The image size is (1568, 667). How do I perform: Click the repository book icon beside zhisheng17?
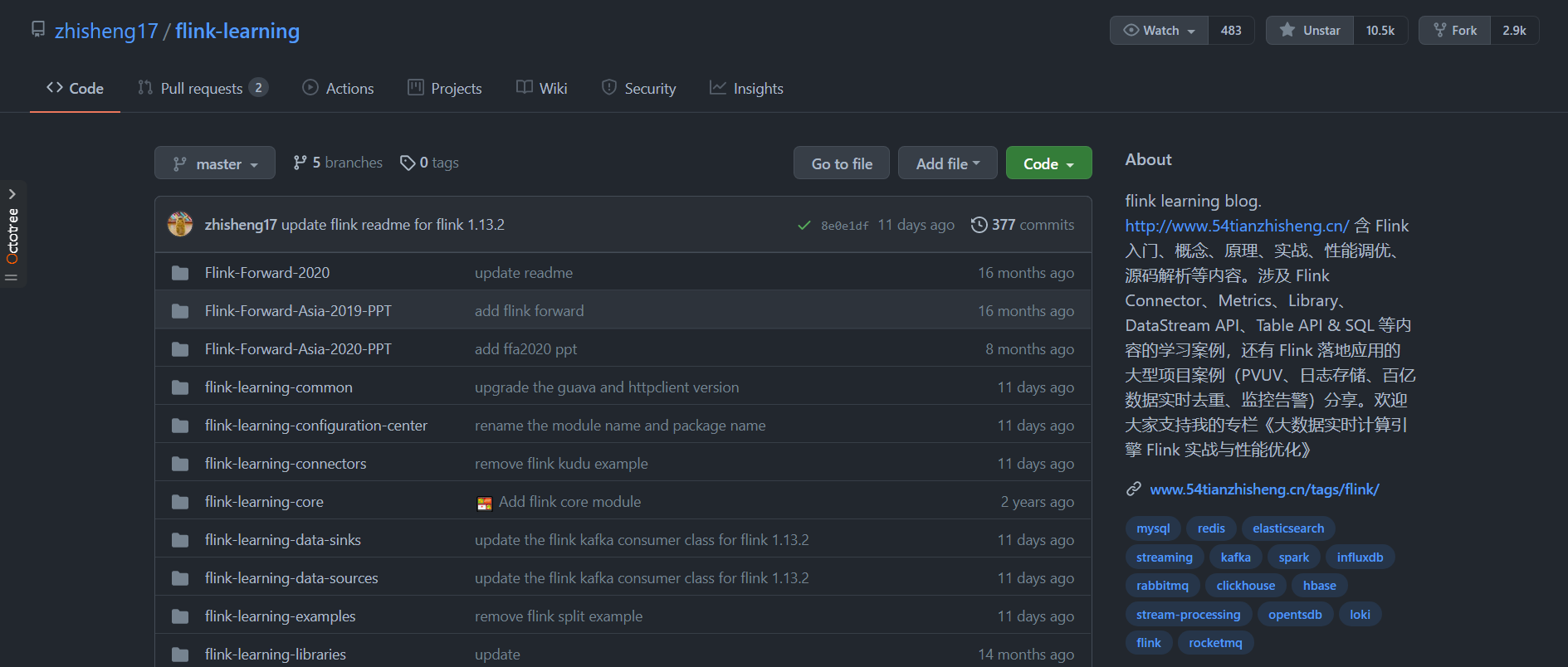click(38, 30)
